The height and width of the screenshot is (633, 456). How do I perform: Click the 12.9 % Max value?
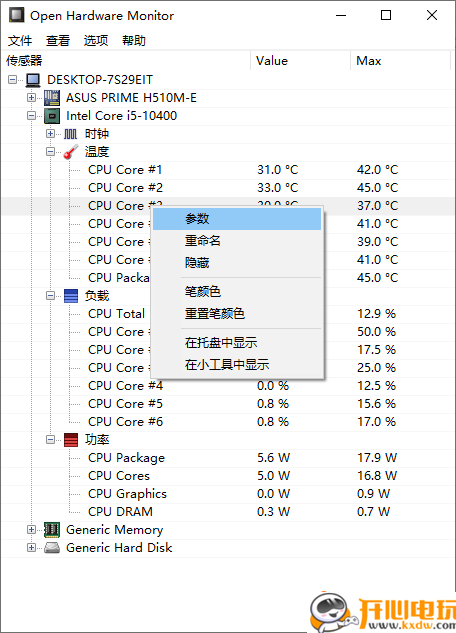[376, 314]
